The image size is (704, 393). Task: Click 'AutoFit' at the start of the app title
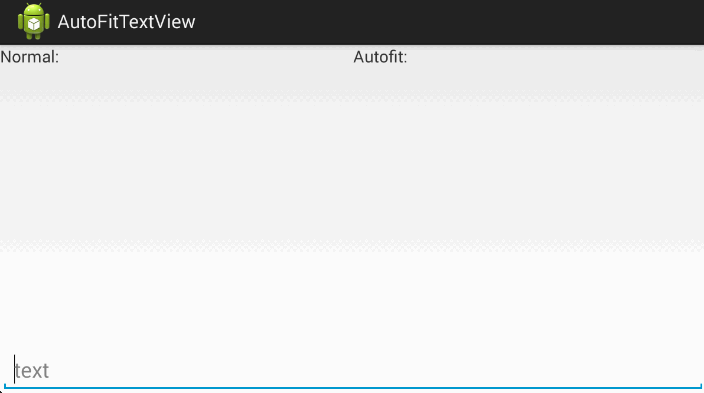point(88,22)
